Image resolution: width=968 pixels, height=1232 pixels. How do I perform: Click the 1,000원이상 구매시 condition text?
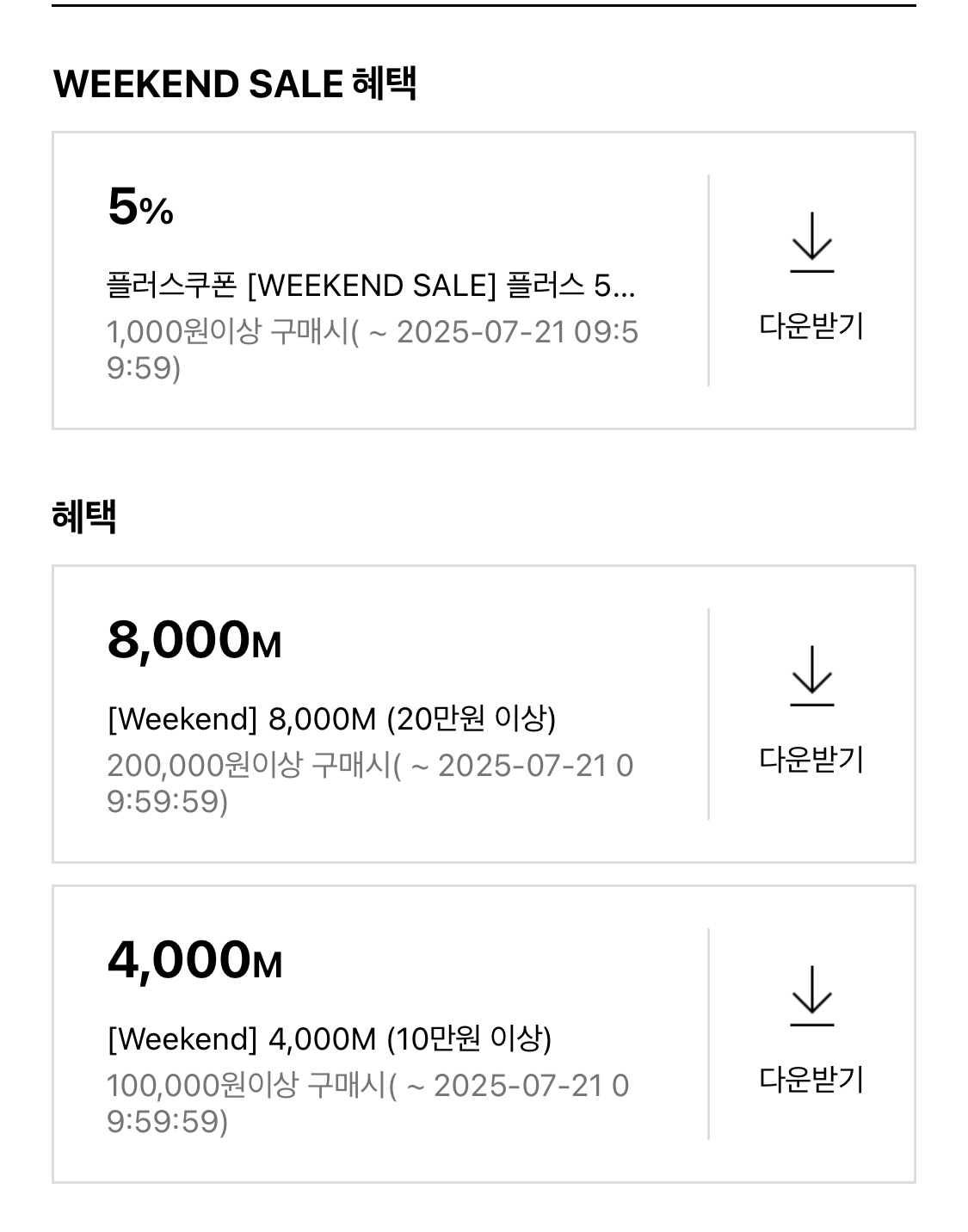tap(228, 332)
